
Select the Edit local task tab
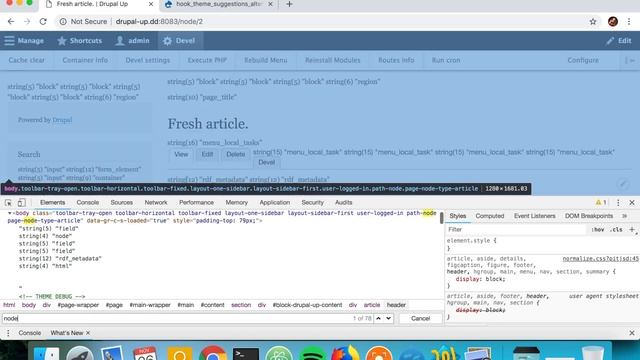(207, 154)
